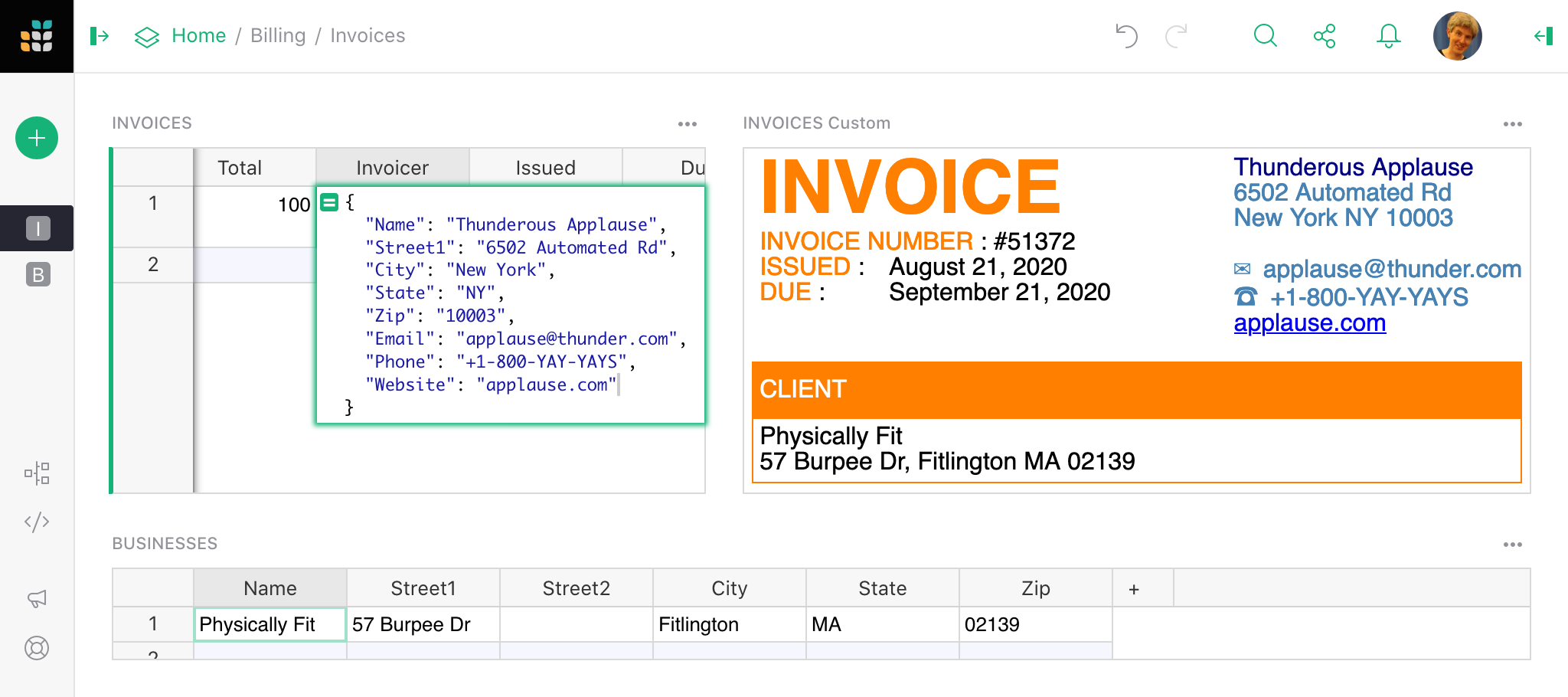Open the INVOICES Custom widget options menu
Screen dimensions: 1568x697
(x=1513, y=123)
